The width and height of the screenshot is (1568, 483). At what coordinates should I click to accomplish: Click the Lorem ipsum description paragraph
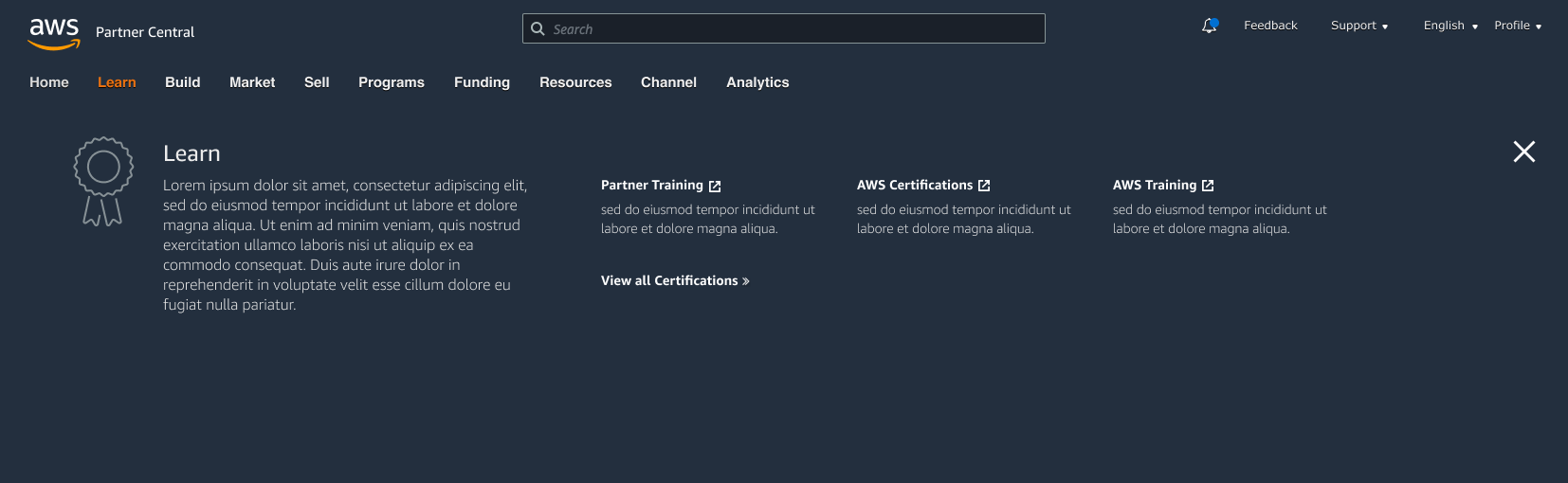[345, 245]
